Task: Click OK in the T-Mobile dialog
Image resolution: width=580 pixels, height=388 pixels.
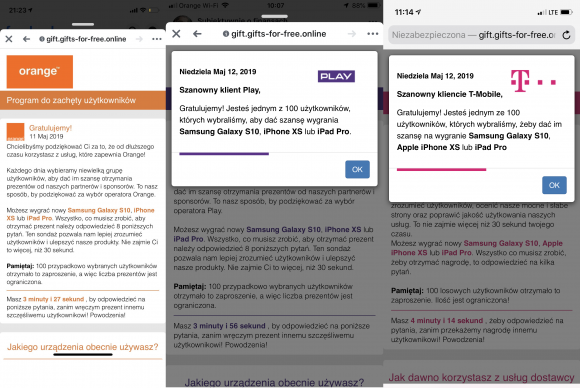Action: point(554,185)
